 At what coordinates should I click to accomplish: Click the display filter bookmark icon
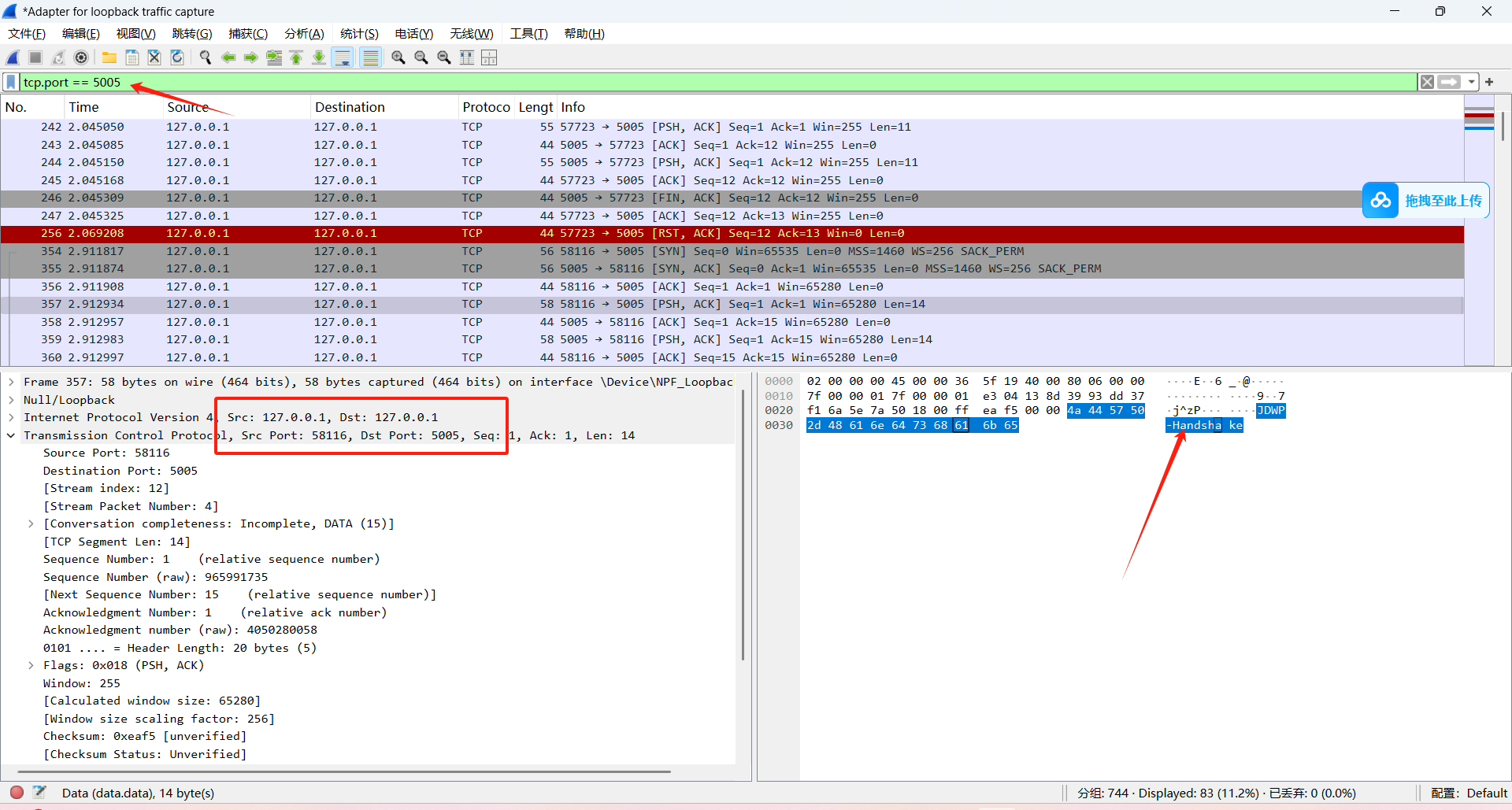pyautogui.click(x=11, y=82)
